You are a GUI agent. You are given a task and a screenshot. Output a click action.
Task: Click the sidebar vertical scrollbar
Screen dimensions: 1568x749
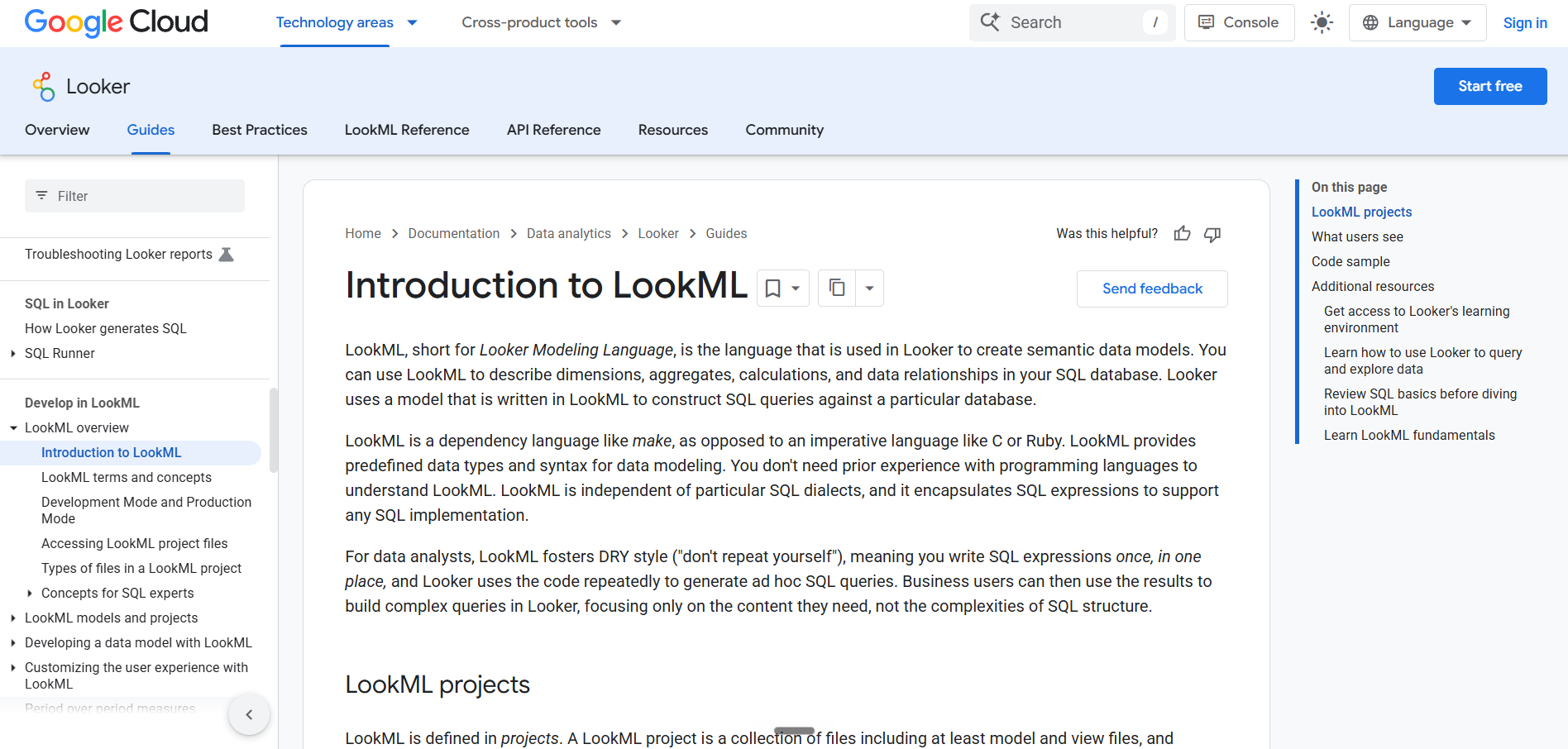click(274, 430)
